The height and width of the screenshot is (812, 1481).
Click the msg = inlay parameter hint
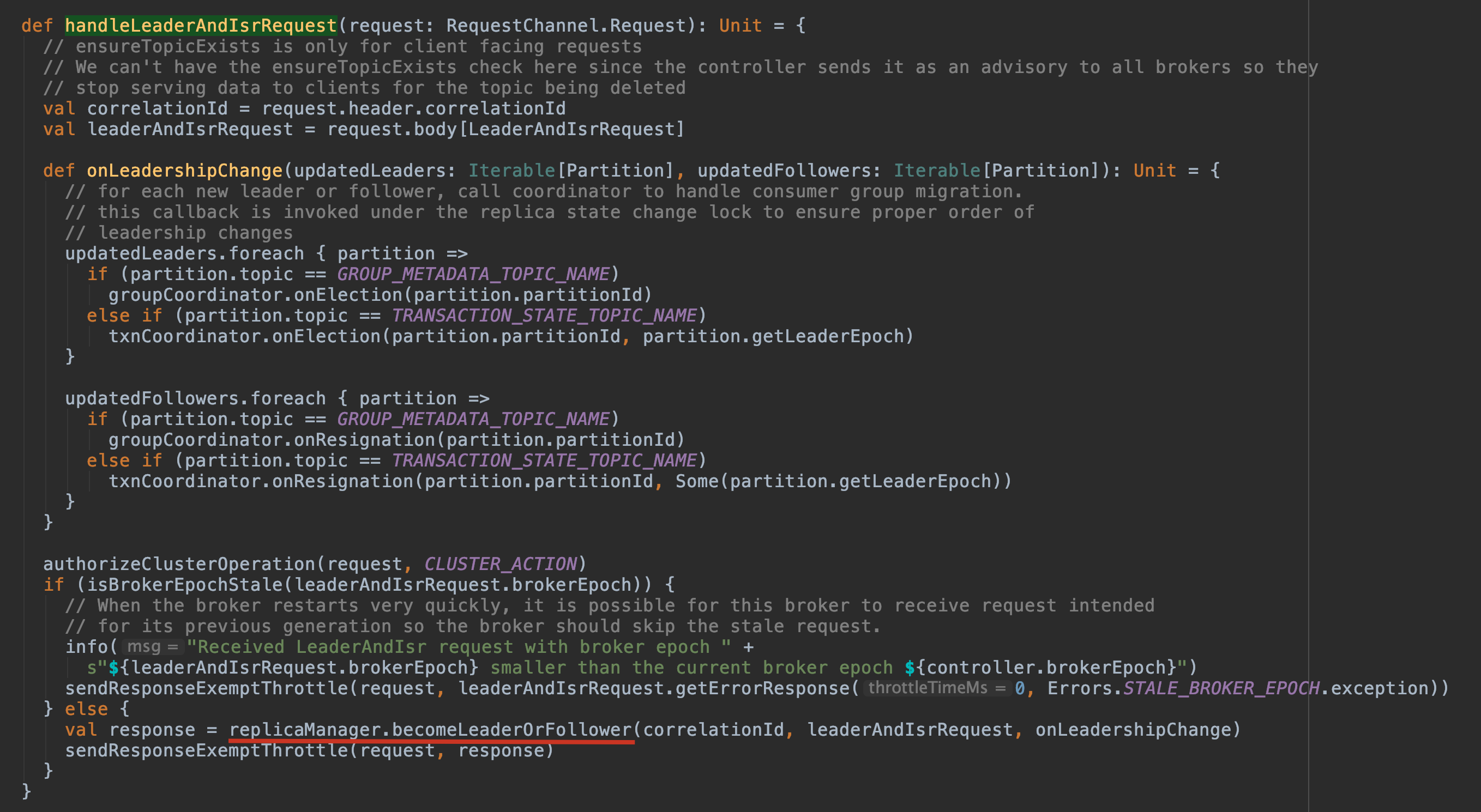(152, 647)
